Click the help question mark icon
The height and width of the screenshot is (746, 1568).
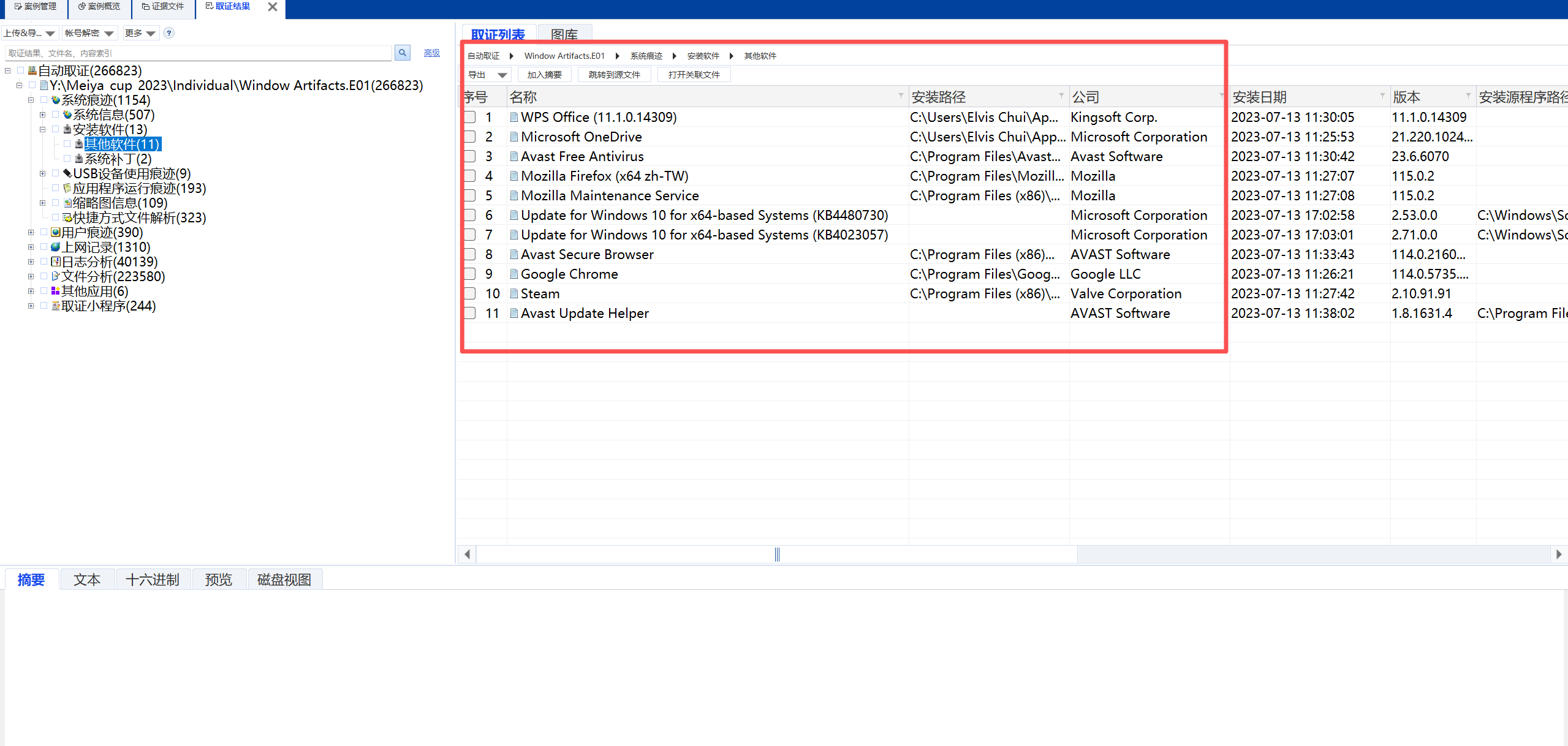pyautogui.click(x=169, y=33)
